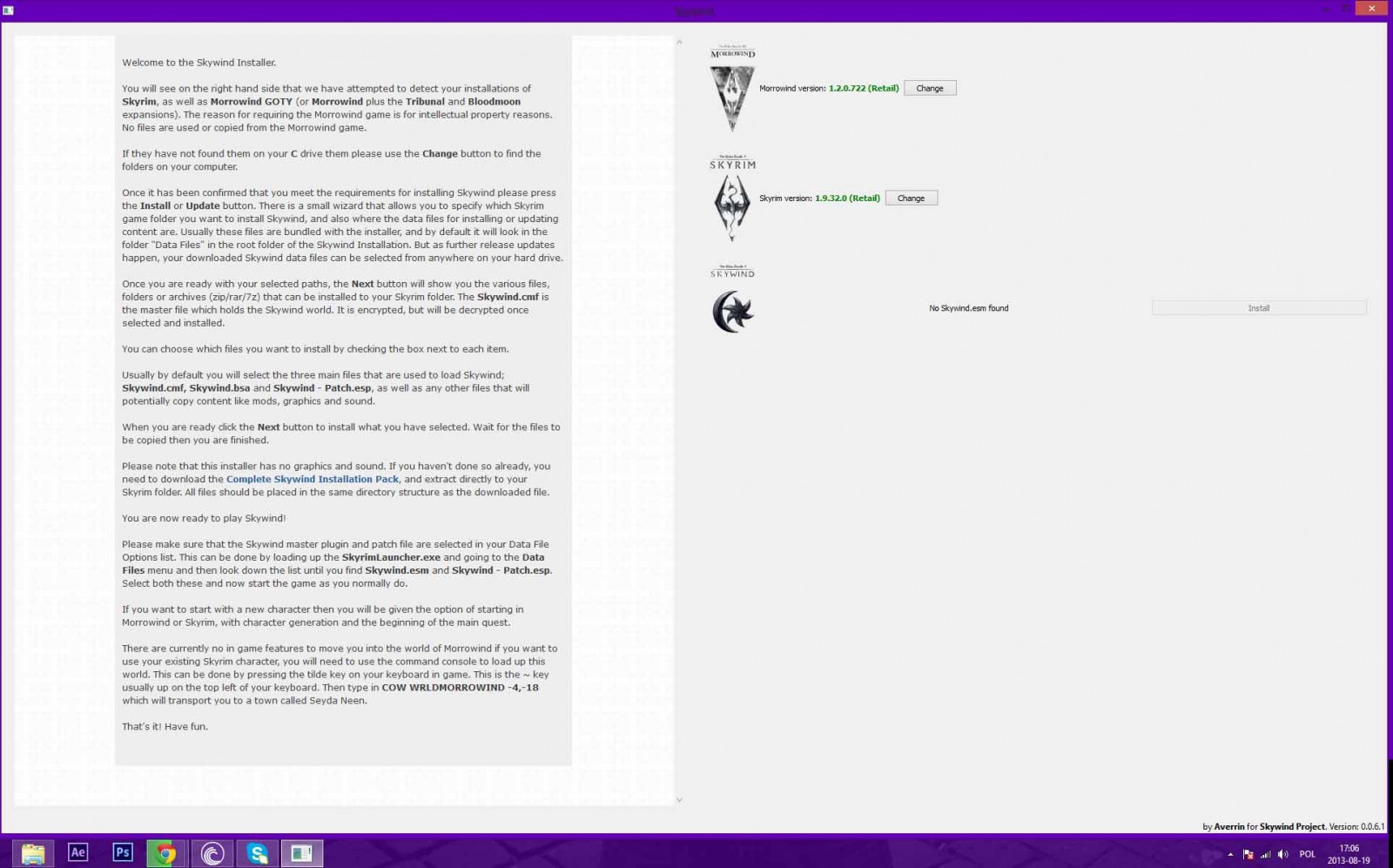The width and height of the screenshot is (1393, 868).
Task: Open Skype from the taskbar
Action: coord(257,853)
